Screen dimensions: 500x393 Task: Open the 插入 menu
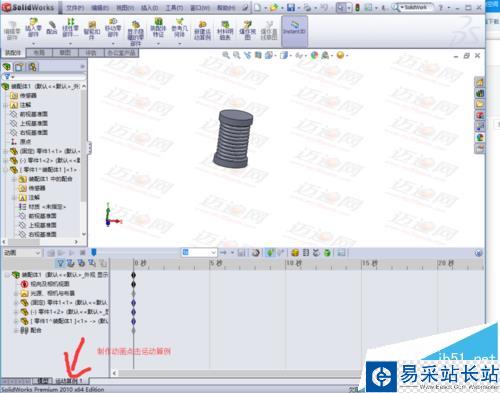pos(149,7)
